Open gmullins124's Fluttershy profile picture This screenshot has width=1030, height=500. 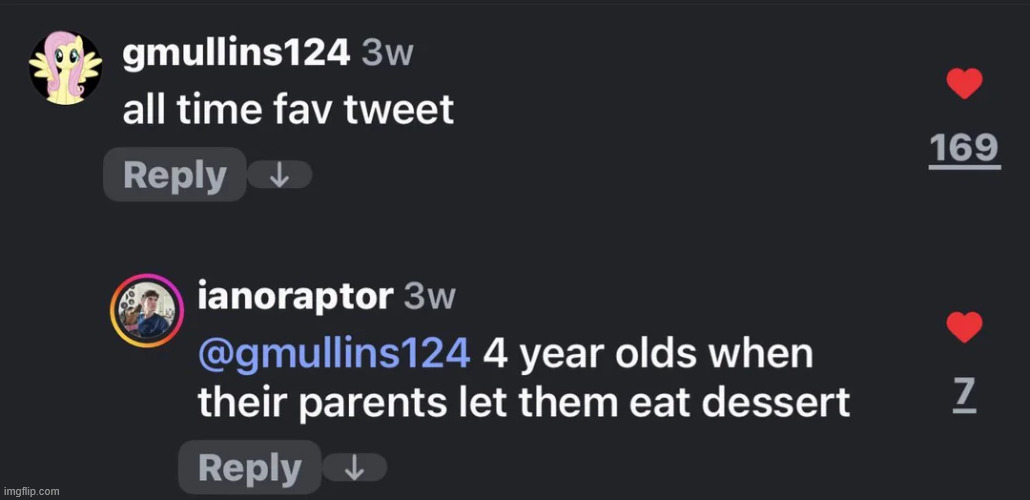pos(65,67)
